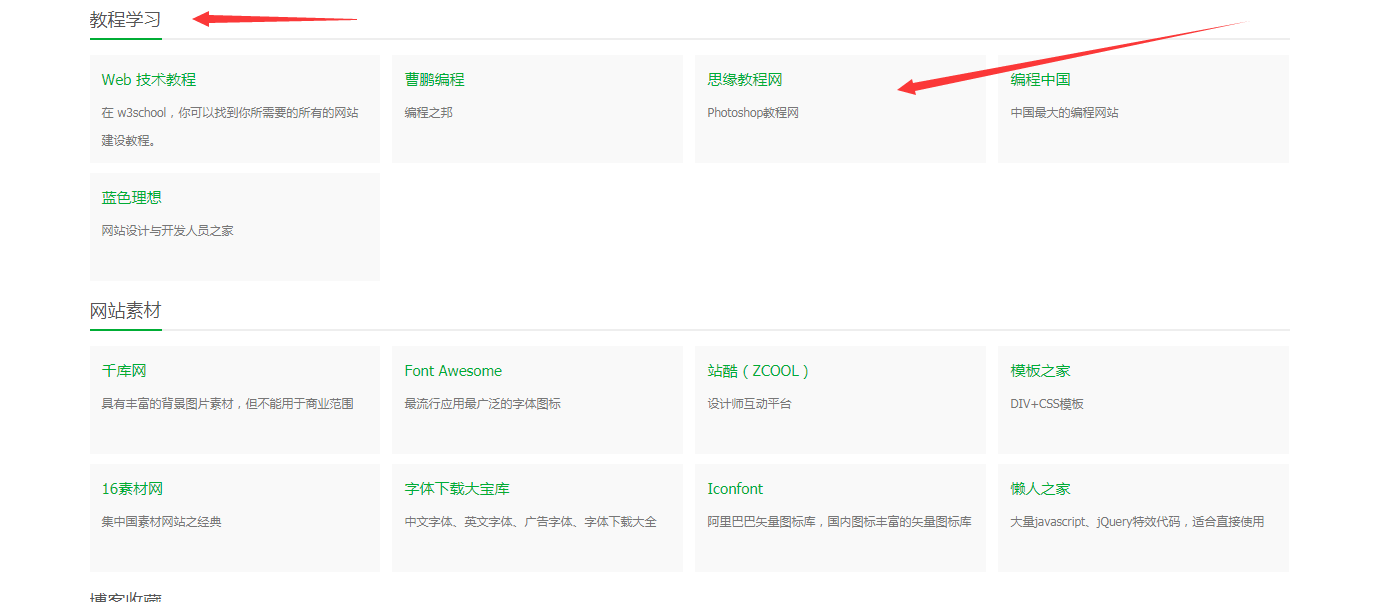Open the 懒人之家 link
1386x602 pixels.
pyautogui.click(x=1040, y=489)
